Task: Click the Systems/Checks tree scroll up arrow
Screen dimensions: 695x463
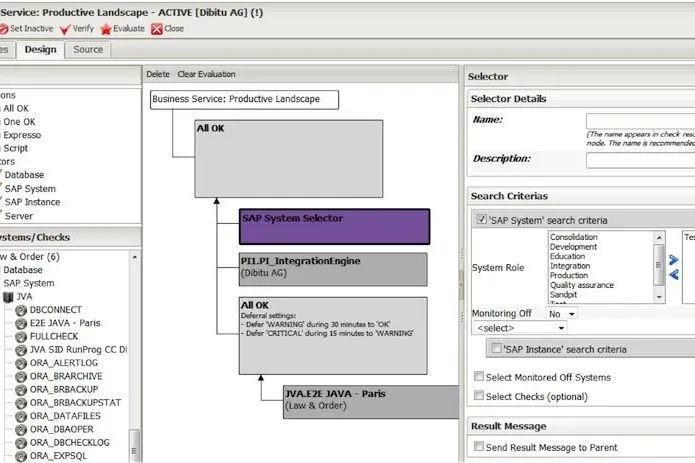Action: (134, 257)
